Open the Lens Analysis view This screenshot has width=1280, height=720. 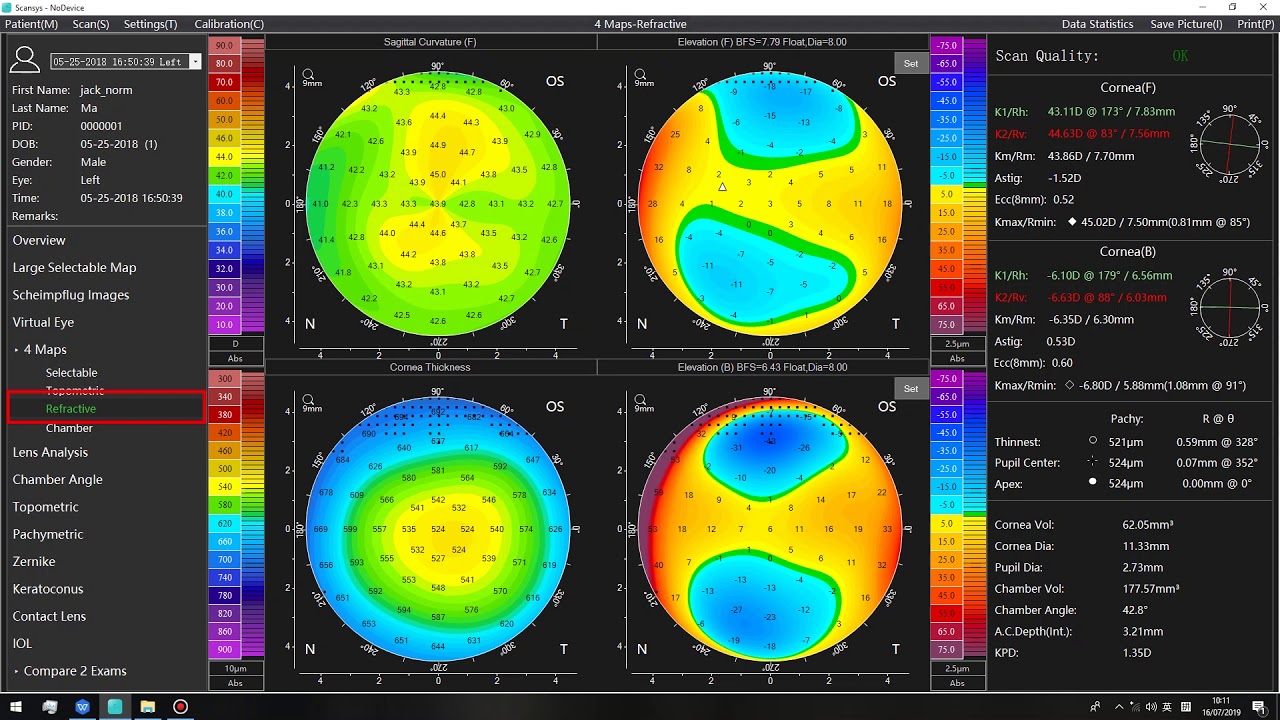point(50,452)
